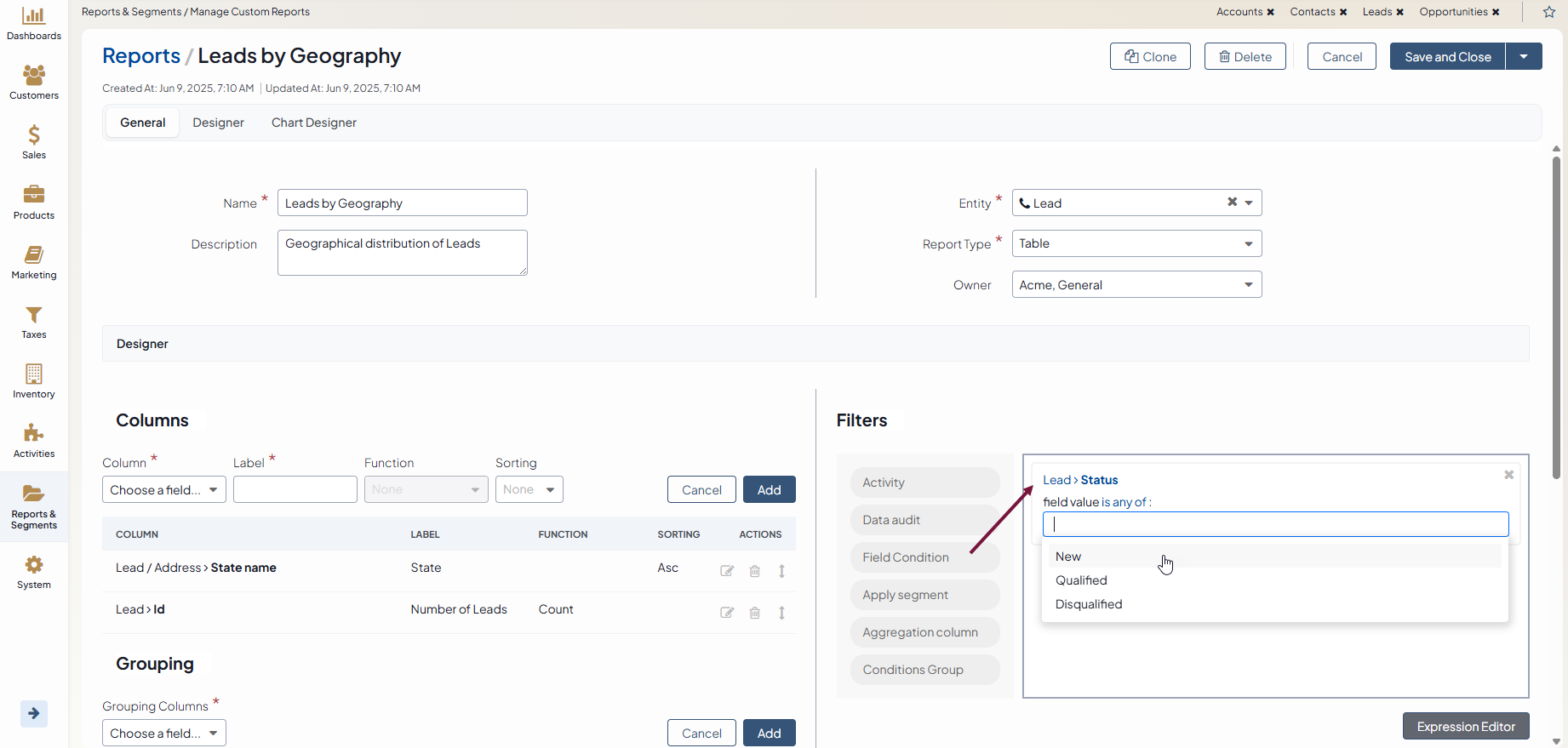Viewport: 1568px width, 748px height.
Task: Expand sidebar with the arrow button
Action: [x=34, y=713]
